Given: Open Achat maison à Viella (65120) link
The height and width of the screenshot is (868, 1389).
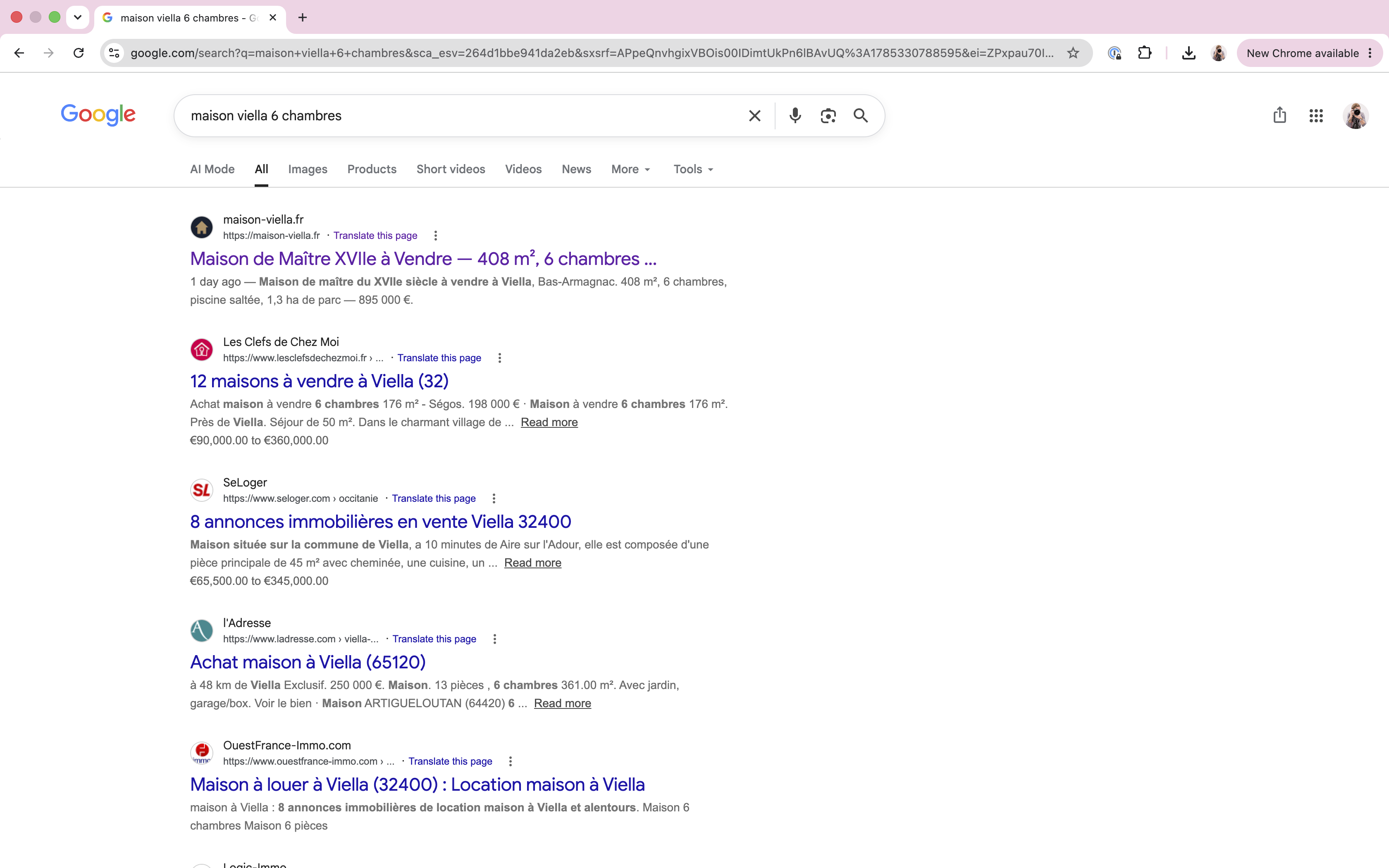Looking at the screenshot, I should tap(308, 663).
